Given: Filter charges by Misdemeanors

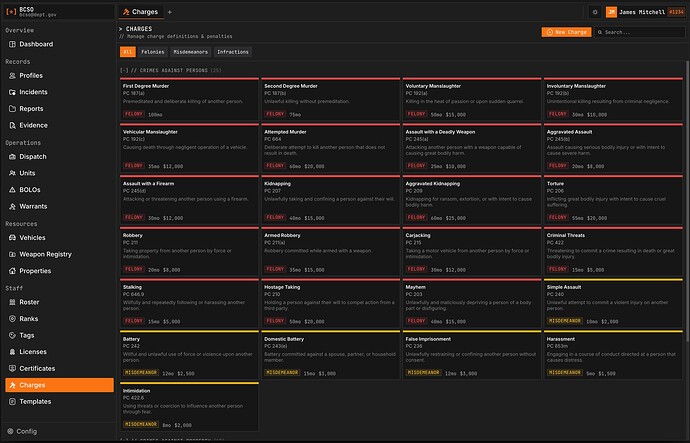Looking at the screenshot, I should coord(191,52).
